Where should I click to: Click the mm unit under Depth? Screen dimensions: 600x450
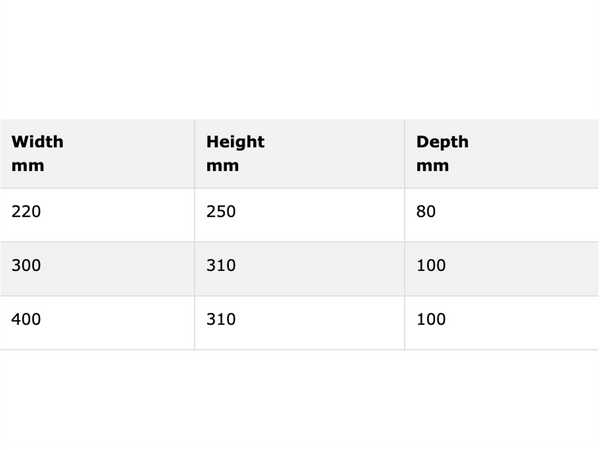pos(433,166)
